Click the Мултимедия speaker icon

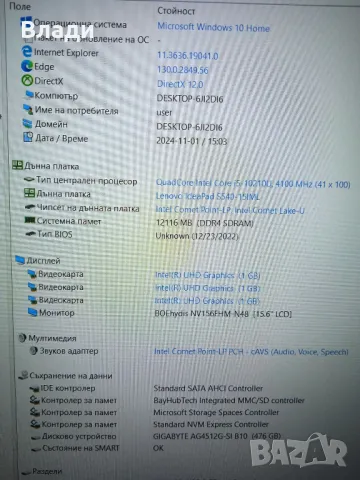tap(22, 338)
